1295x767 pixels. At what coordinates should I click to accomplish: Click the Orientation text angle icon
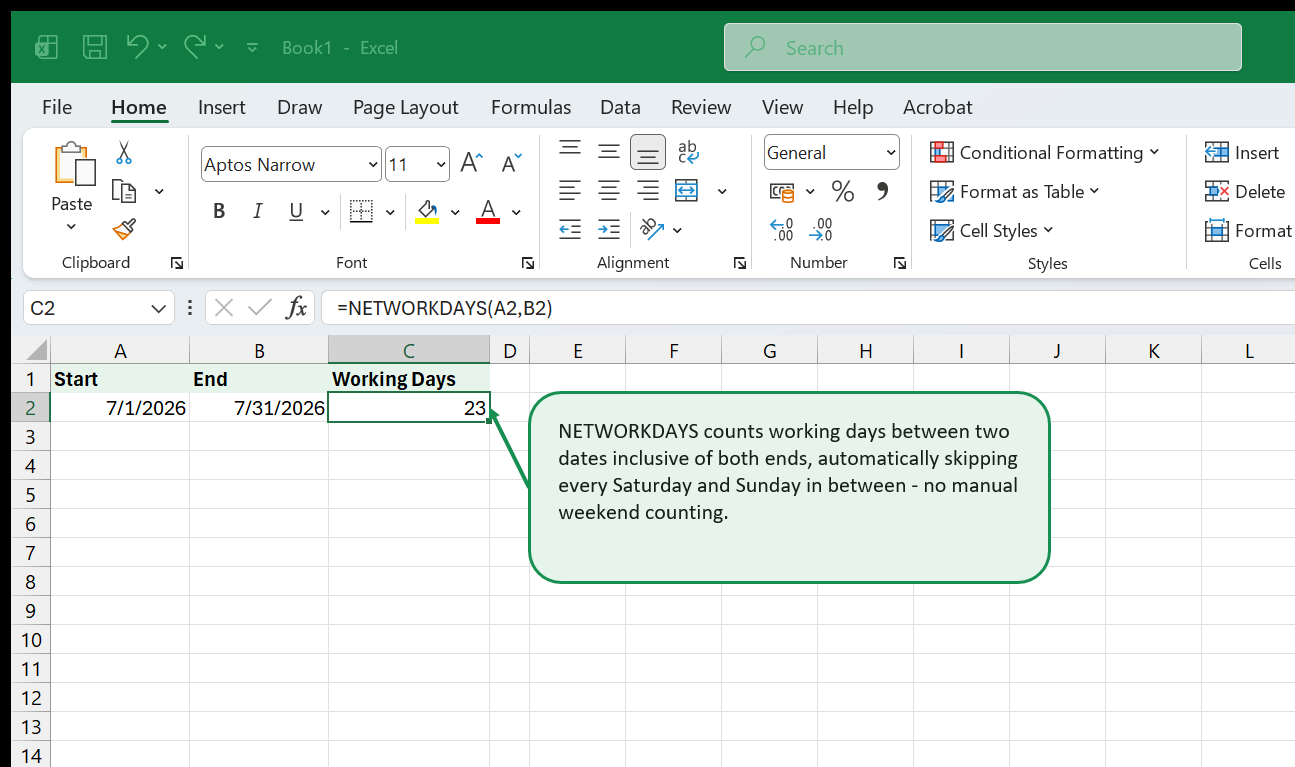pyautogui.click(x=652, y=229)
